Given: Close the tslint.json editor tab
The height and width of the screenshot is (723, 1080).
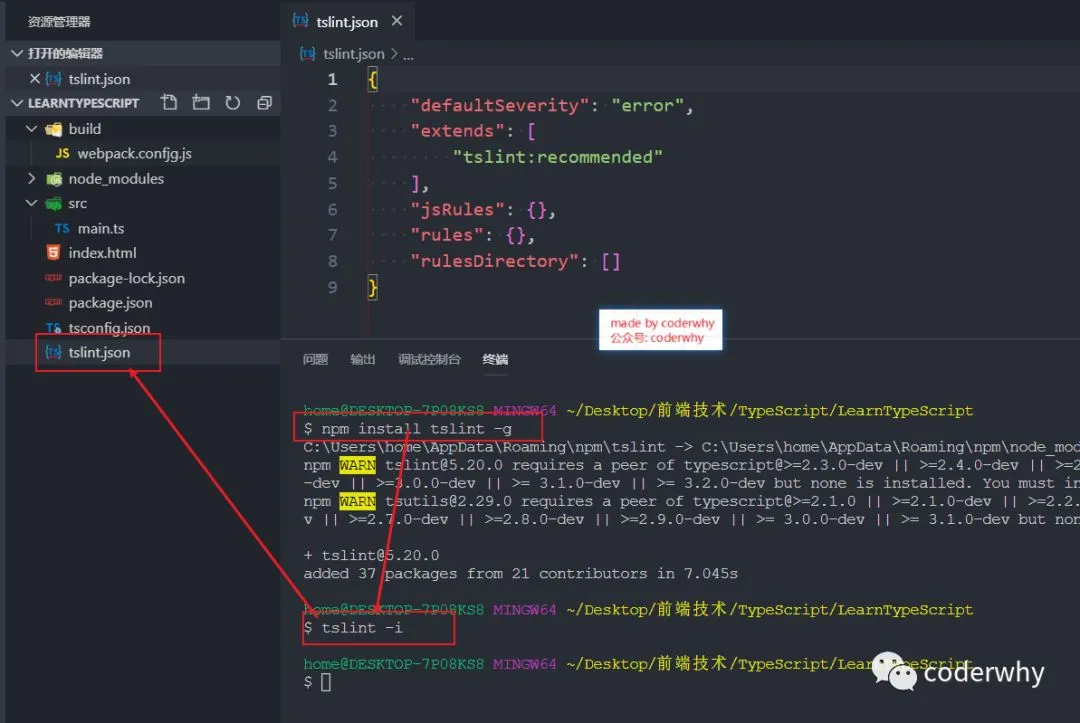Looking at the screenshot, I should click(397, 21).
